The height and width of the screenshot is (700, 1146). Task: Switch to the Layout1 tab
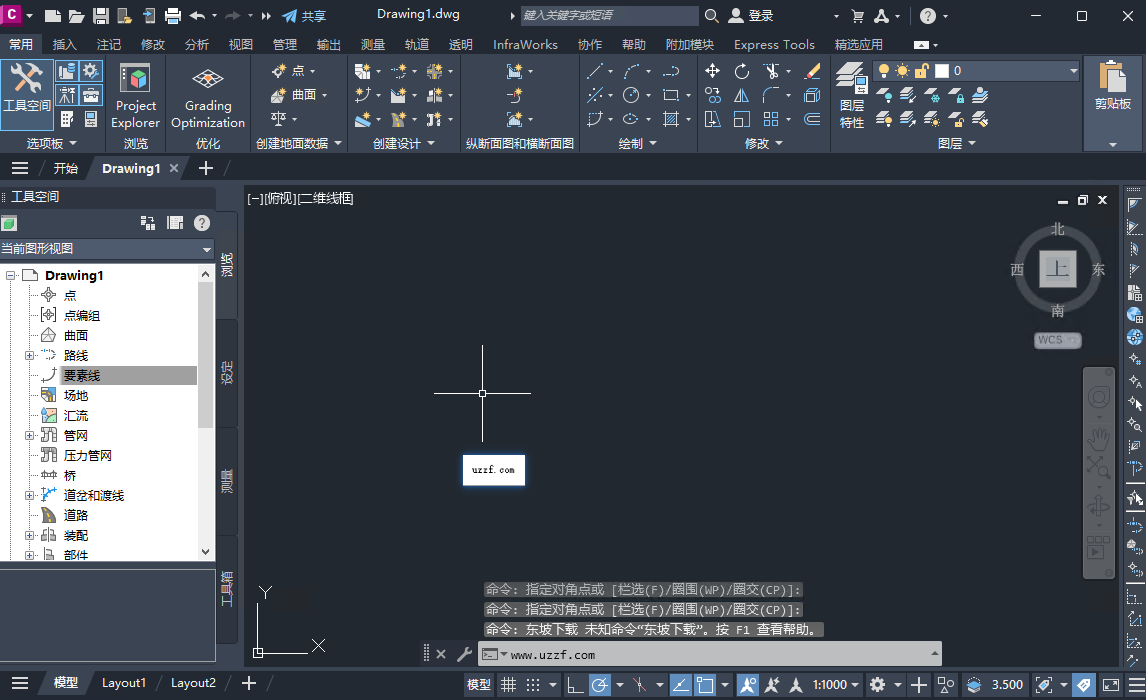[x=124, y=683]
